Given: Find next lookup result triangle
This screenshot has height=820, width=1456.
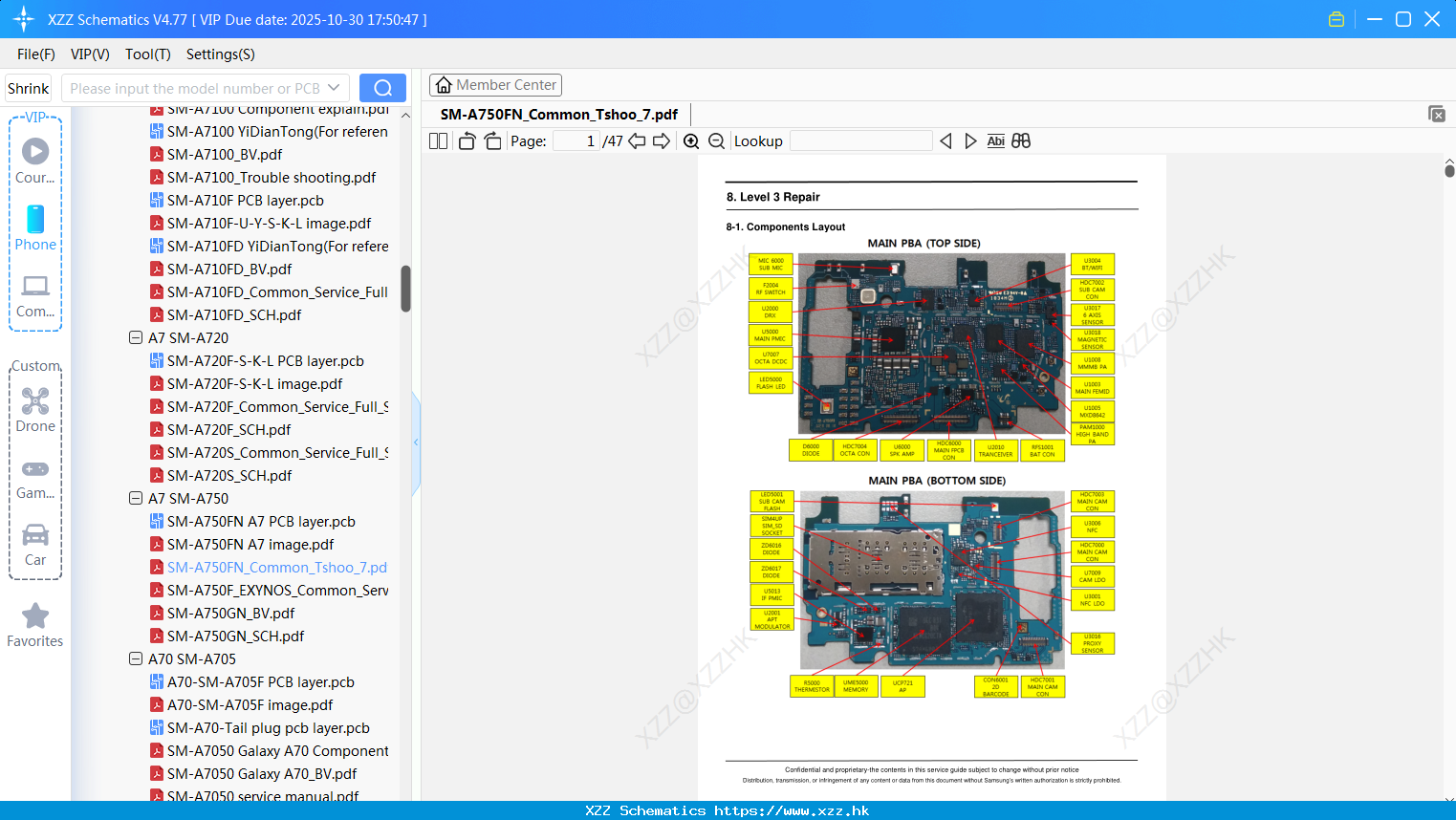Looking at the screenshot, I should click(x=970, y=141).
